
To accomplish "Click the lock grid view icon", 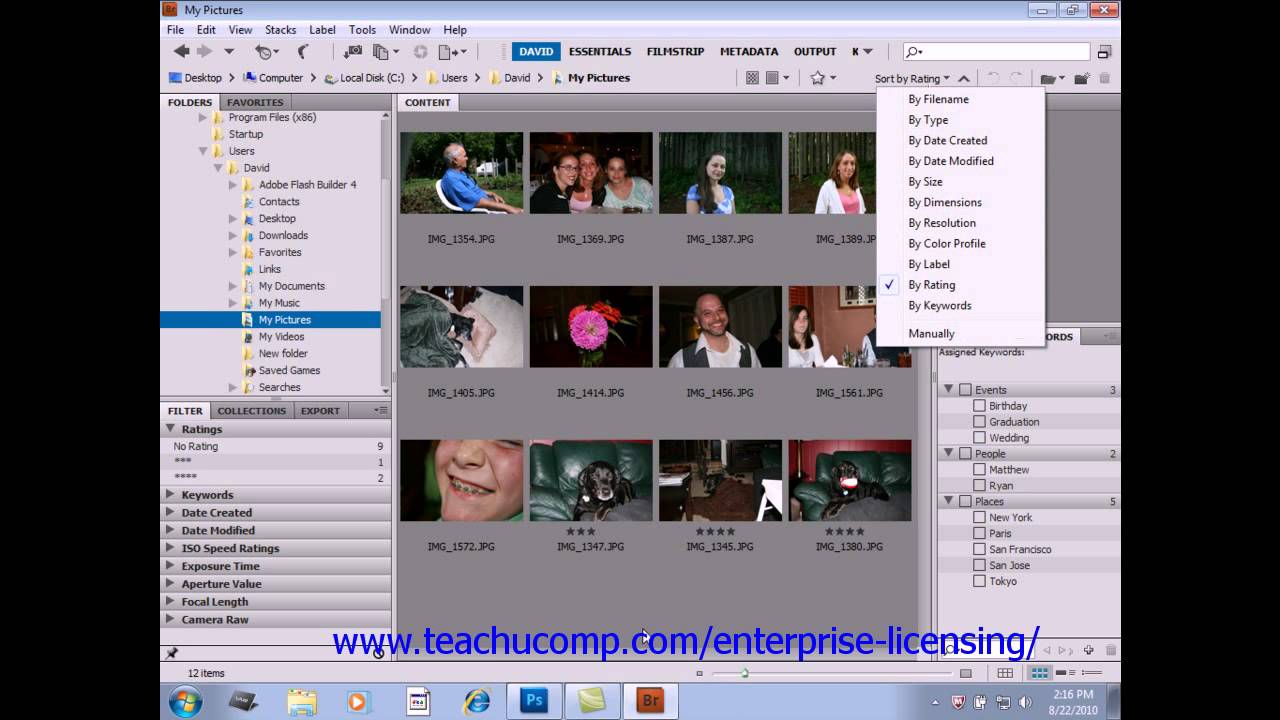I will pyautogui.click(x=1005, y=673).
